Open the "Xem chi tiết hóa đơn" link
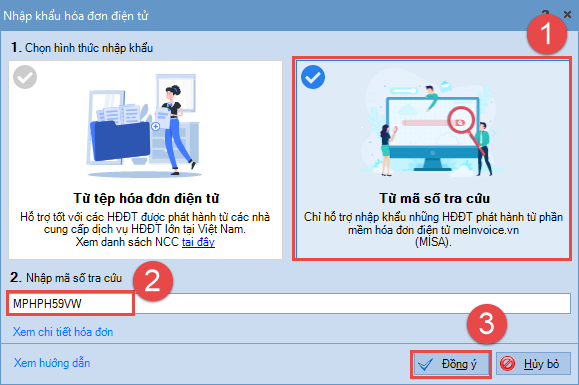579x385 pixels. click(x=63, y=332)
